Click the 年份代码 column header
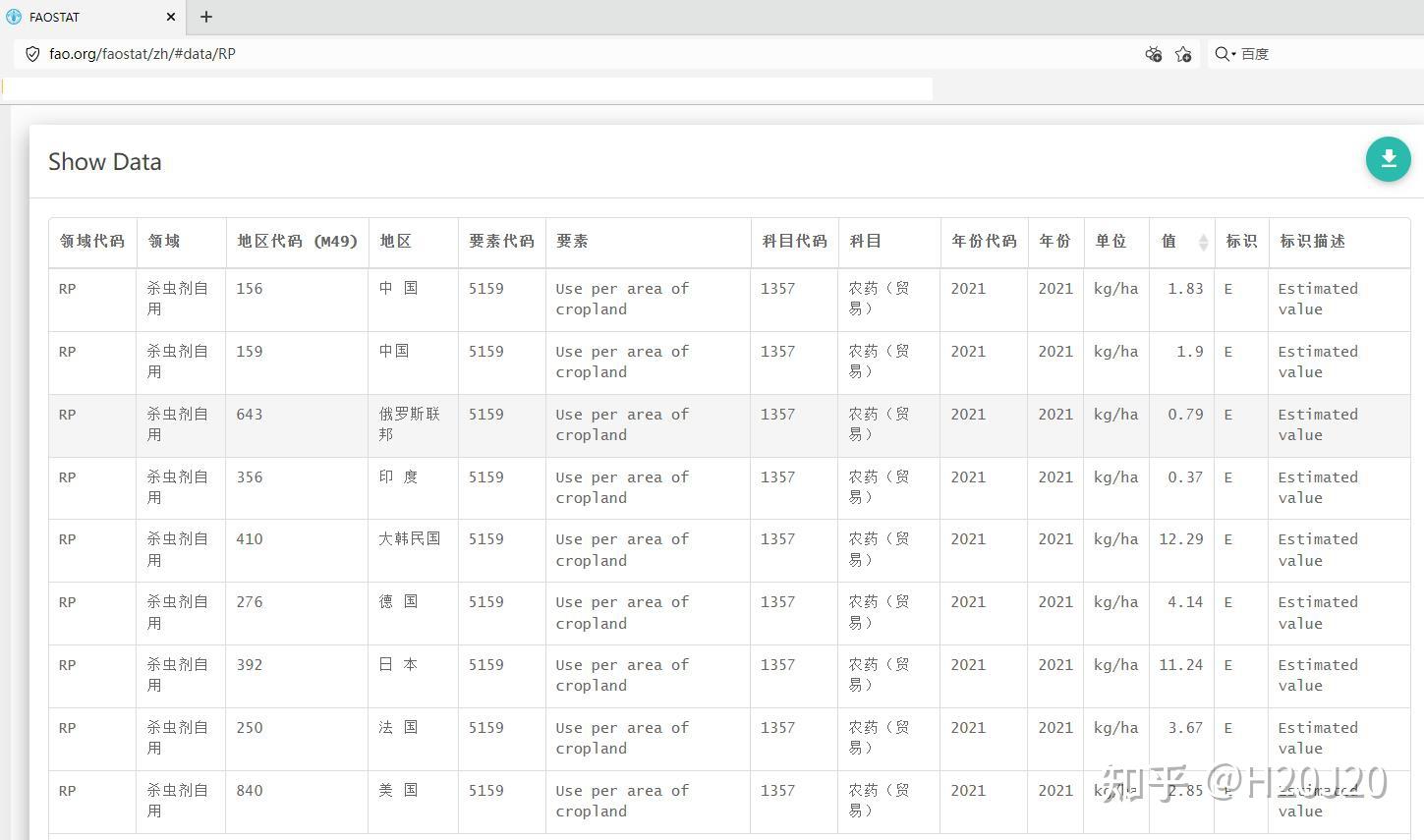 point(984,242)
